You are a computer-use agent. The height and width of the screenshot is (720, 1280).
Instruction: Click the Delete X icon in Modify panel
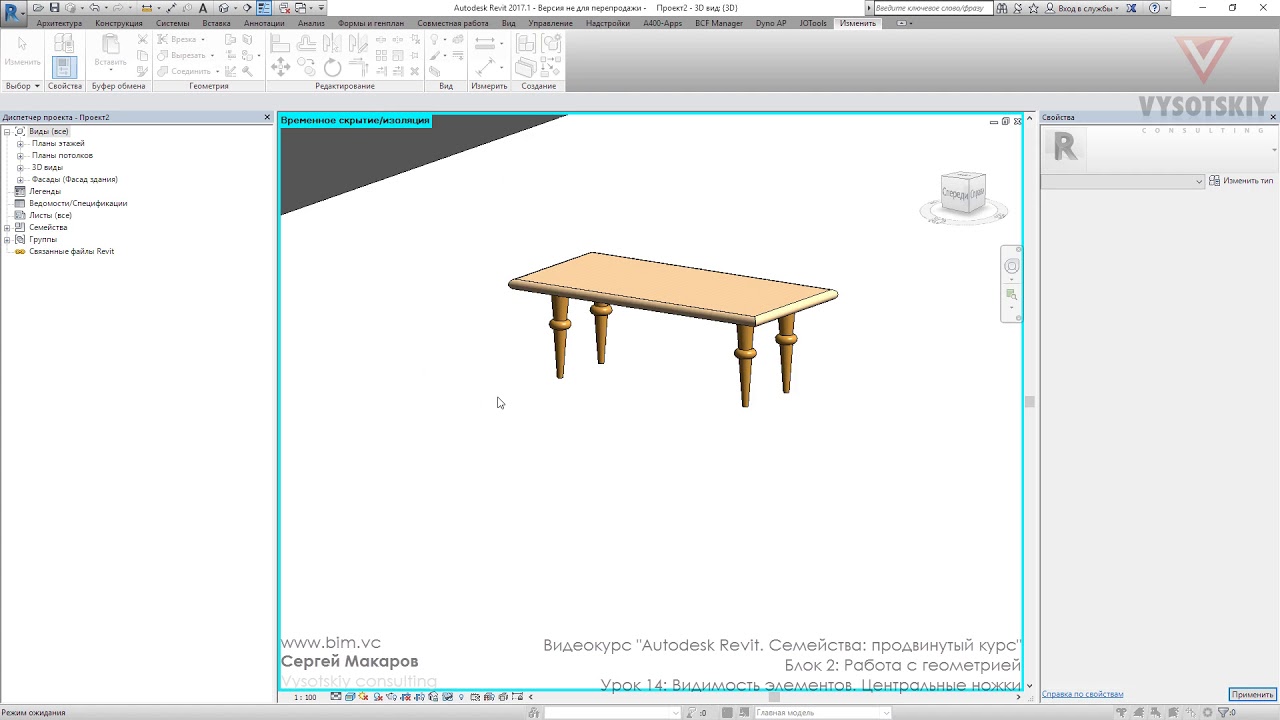coord(414,71)
